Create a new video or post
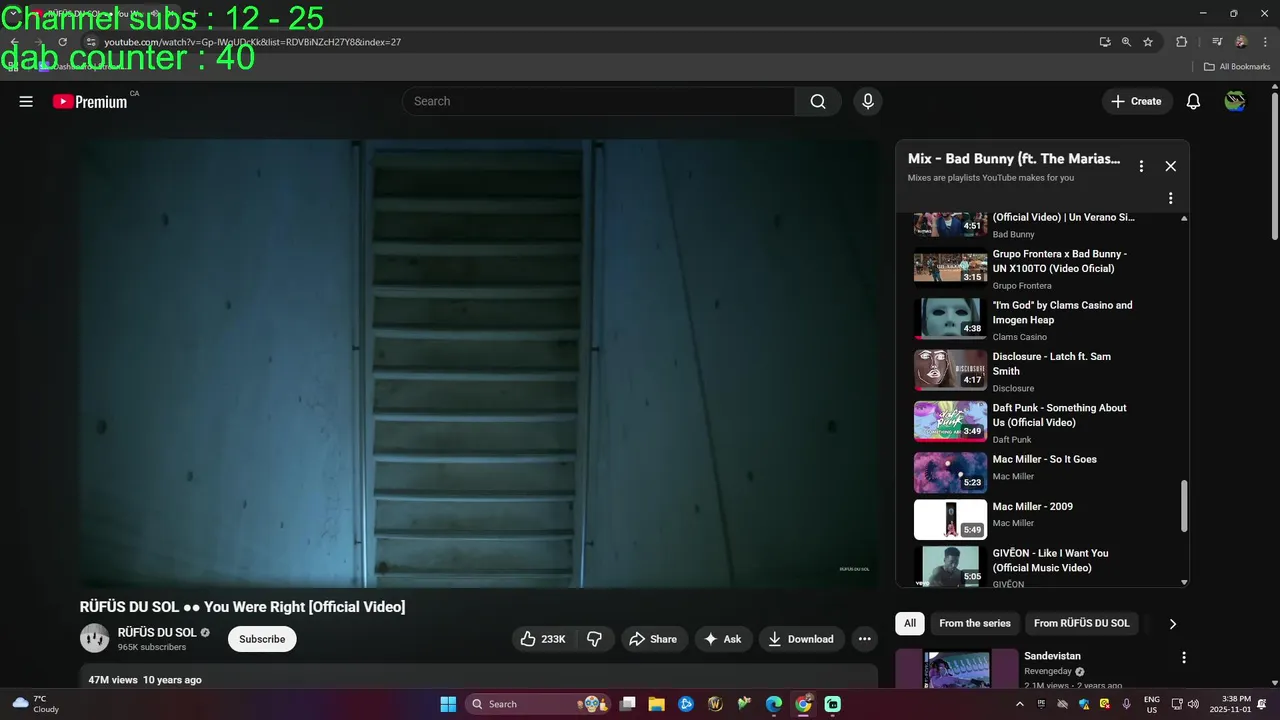The width and height of the screenshot is (1280, 720). tap(1136, 101)
